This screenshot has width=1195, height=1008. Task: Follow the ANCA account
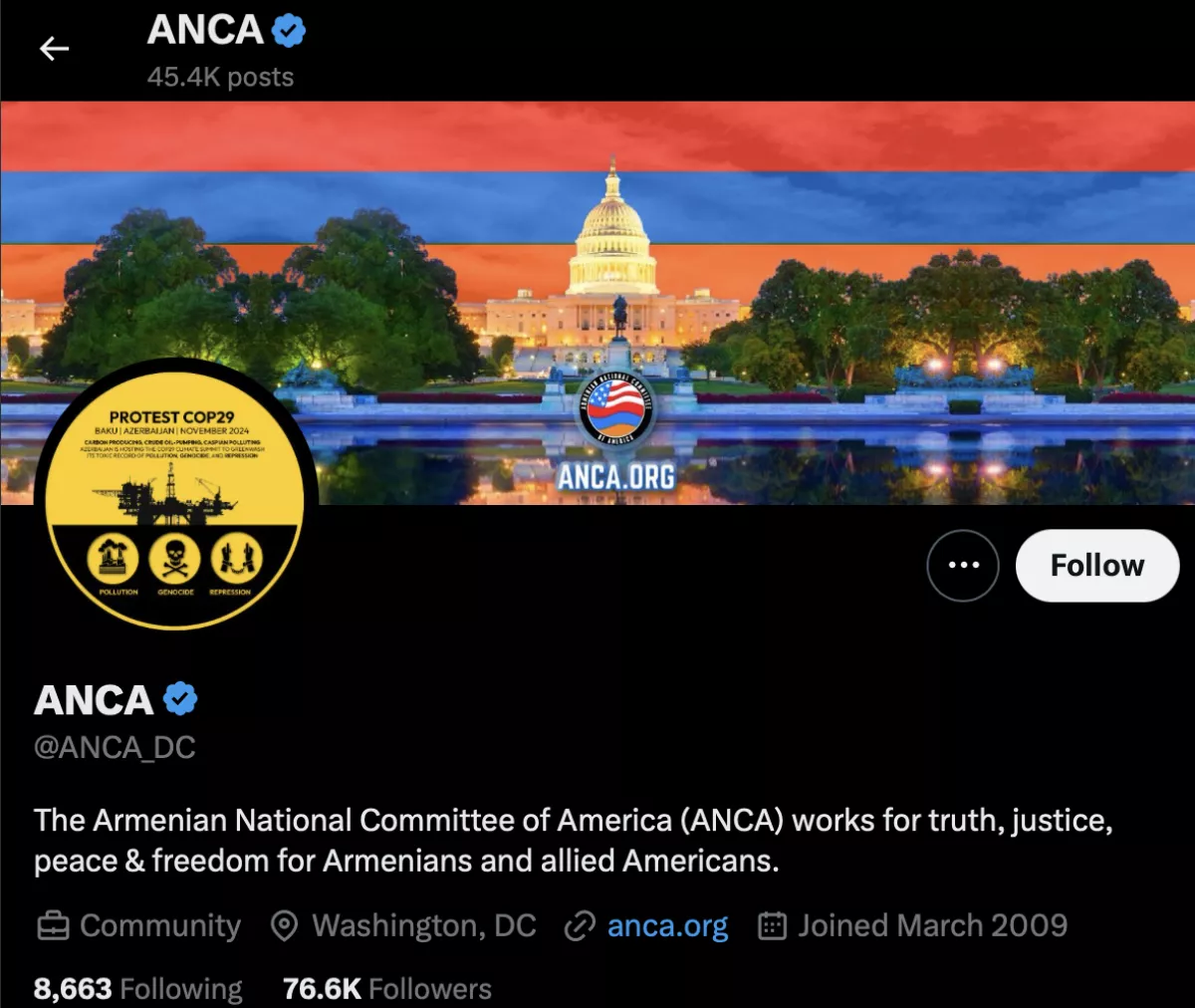point(1097,566)
